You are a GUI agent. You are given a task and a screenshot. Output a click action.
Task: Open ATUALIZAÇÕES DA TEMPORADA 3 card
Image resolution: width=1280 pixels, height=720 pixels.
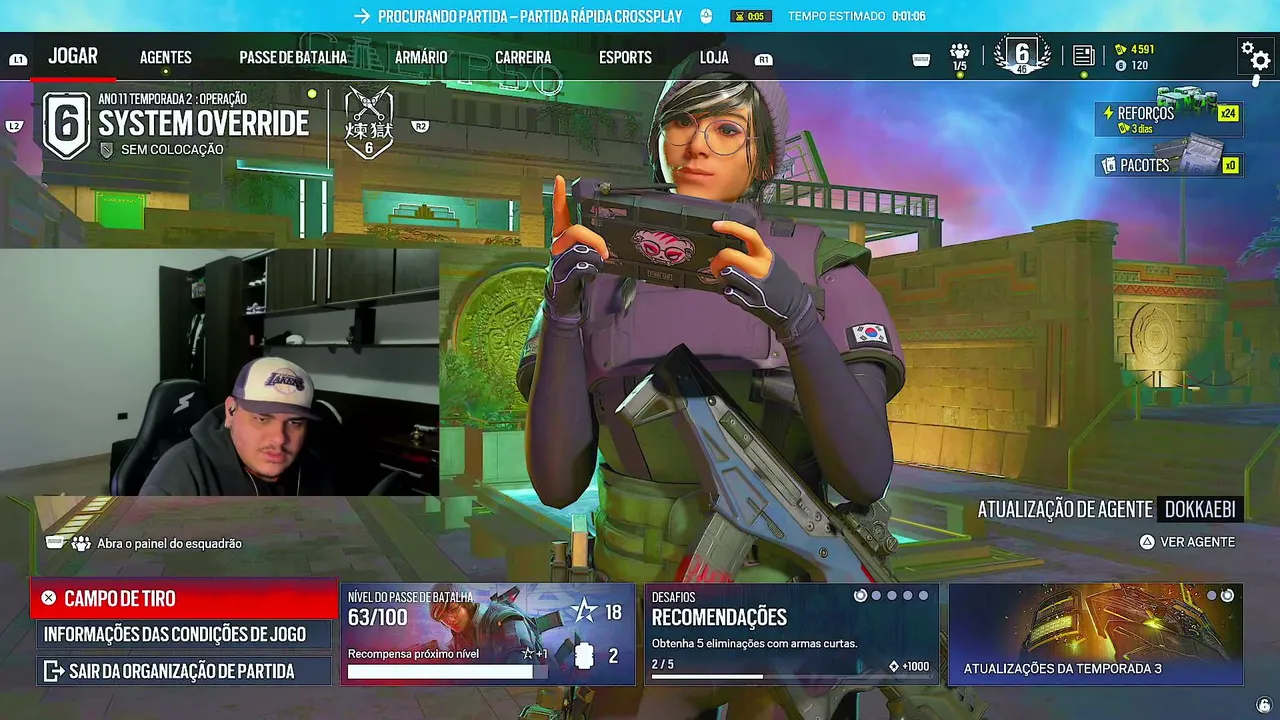(1095, 634)
